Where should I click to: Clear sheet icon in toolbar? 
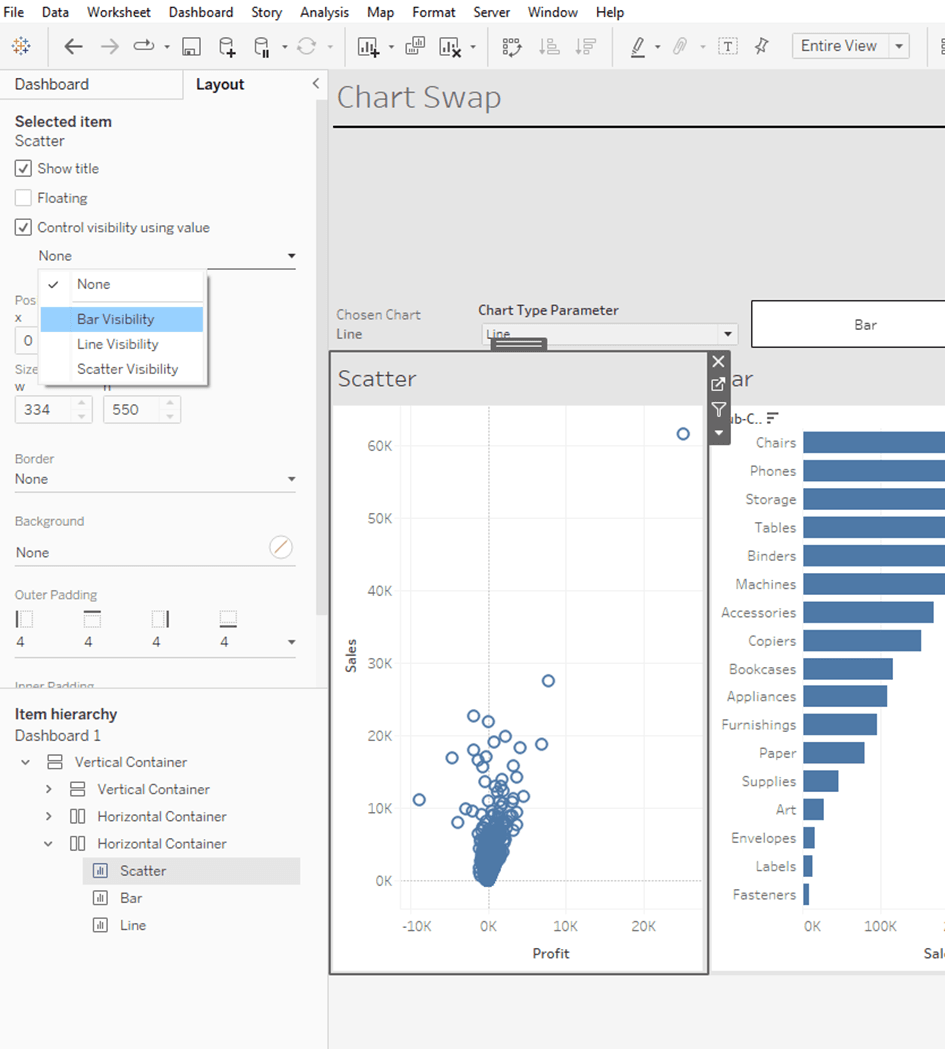coord(450,46)
